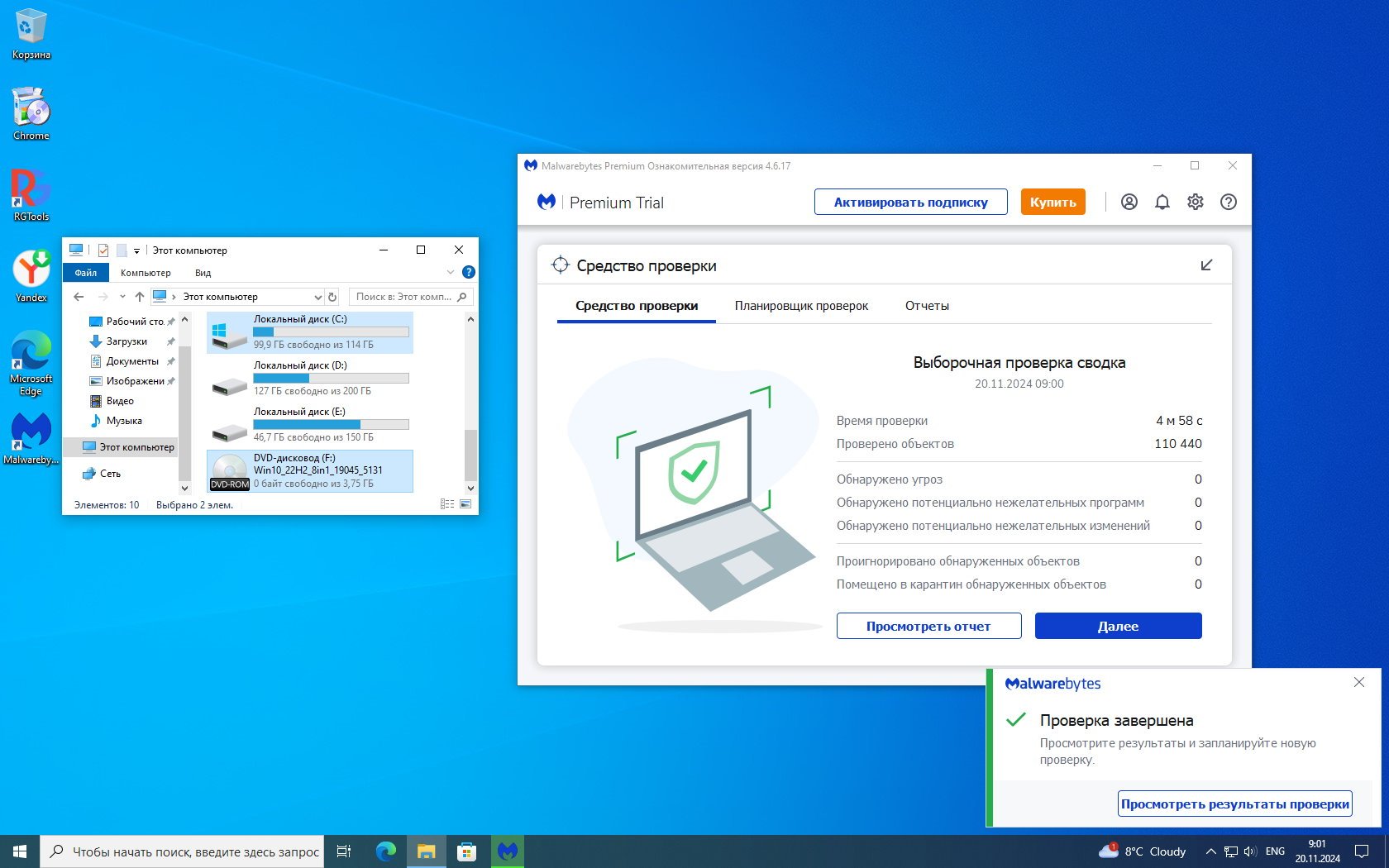Expand the Explorer address bar dropdown
This screenshot has height=868, width=1389.
[x=317, y=297]
